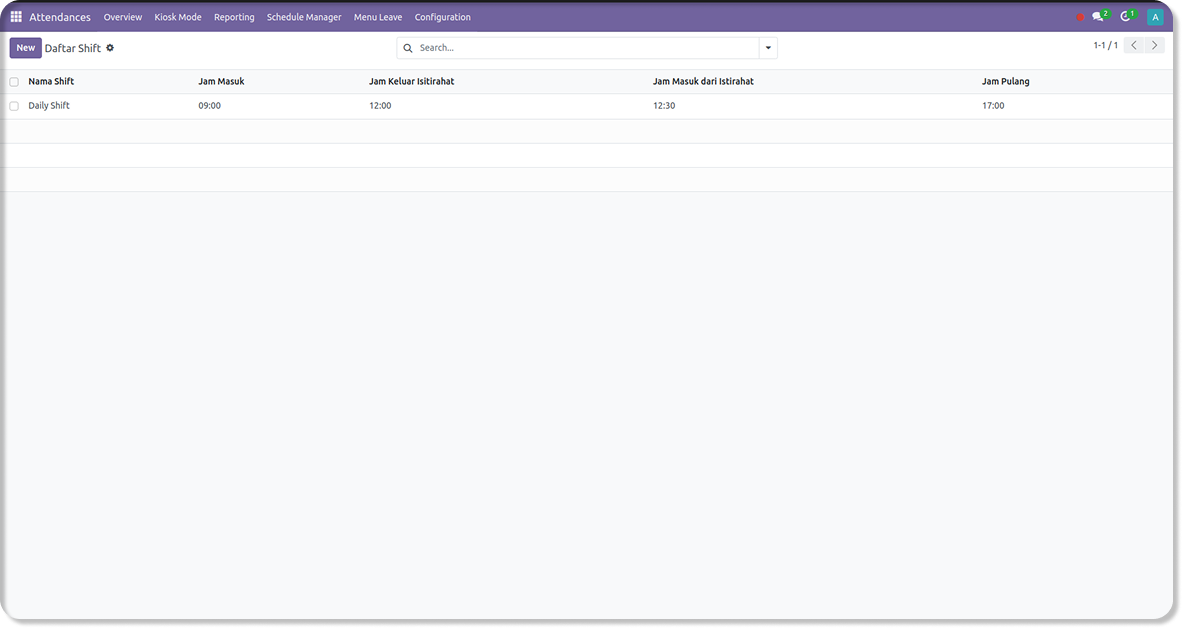Switch to Kiosk Mode
This screenshot has width=1183, height=628.
[178, 17]
